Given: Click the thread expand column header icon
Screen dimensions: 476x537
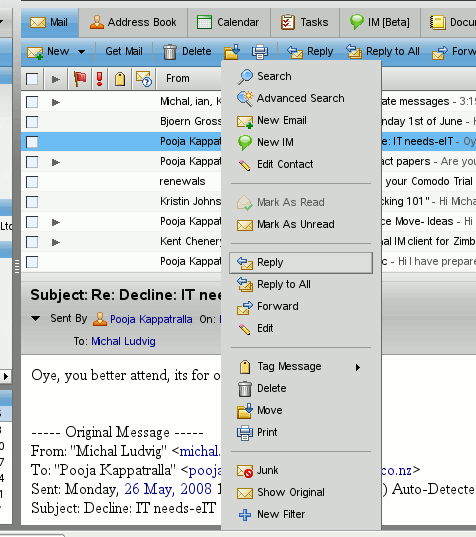Looking at the screenshot, I should (x=56, y=79).
